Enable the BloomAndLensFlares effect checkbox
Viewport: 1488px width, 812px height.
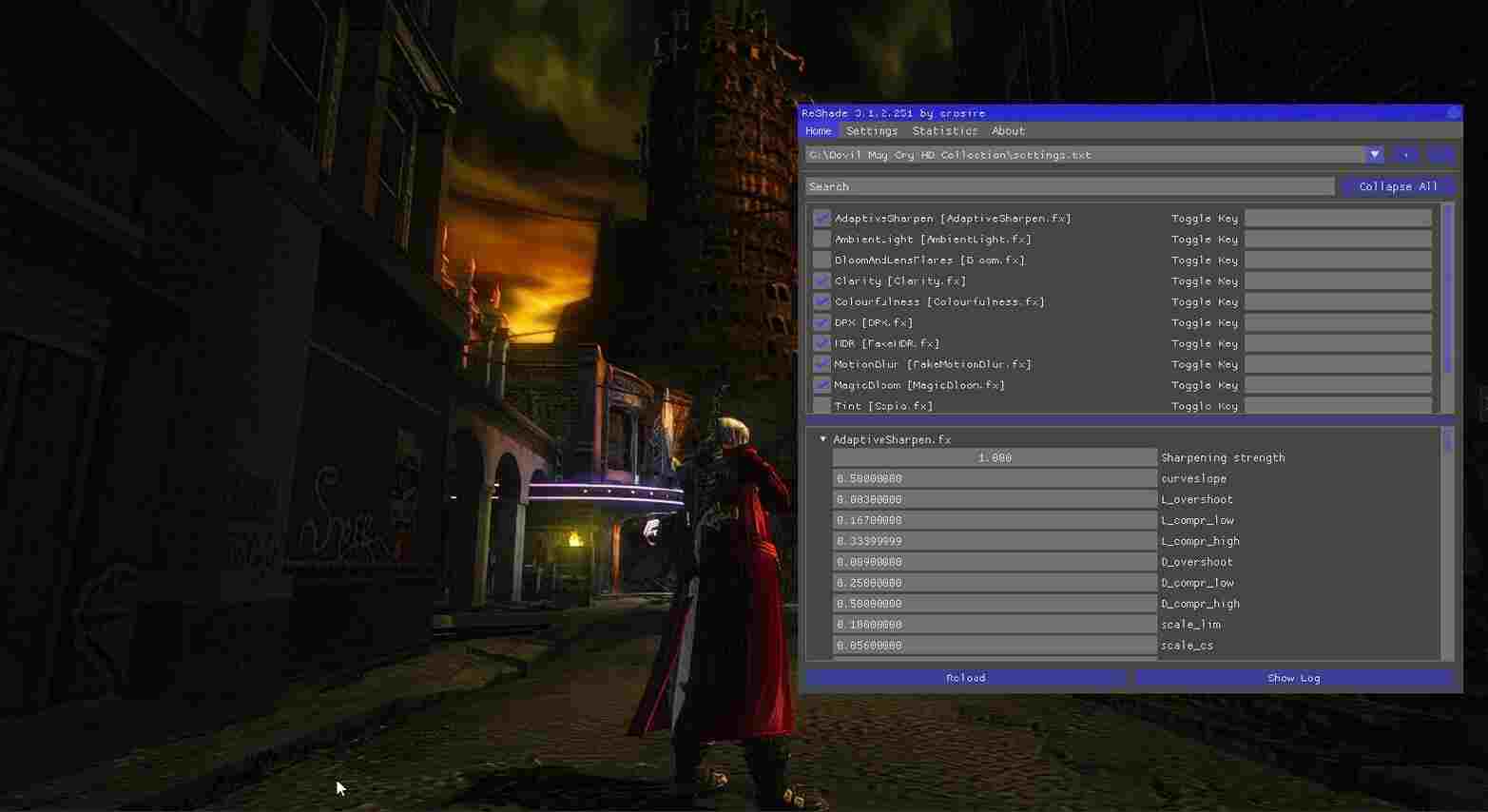pos(822,261)
